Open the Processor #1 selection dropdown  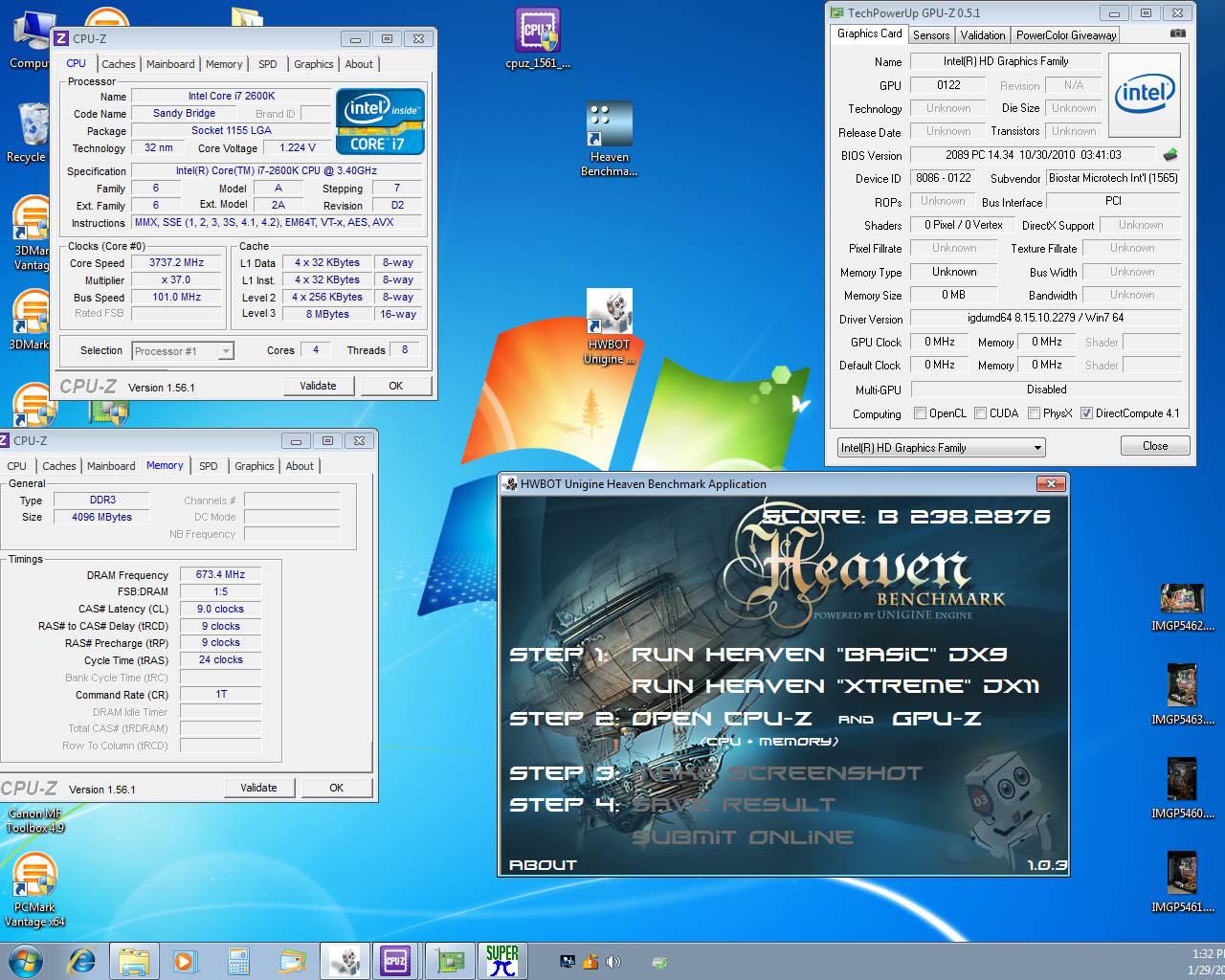(182, 350)
